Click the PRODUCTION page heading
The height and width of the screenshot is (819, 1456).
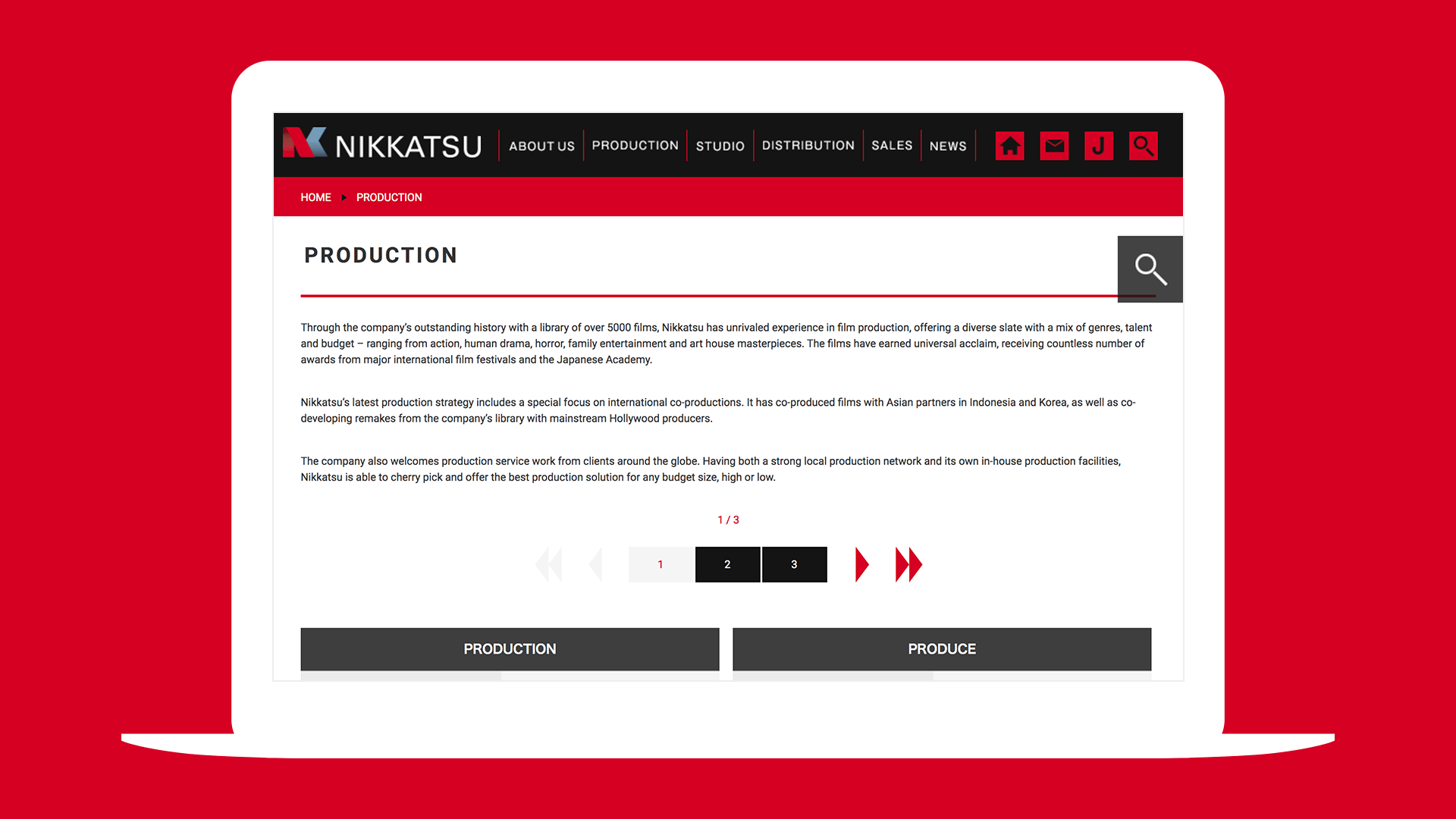click(381, 256)
